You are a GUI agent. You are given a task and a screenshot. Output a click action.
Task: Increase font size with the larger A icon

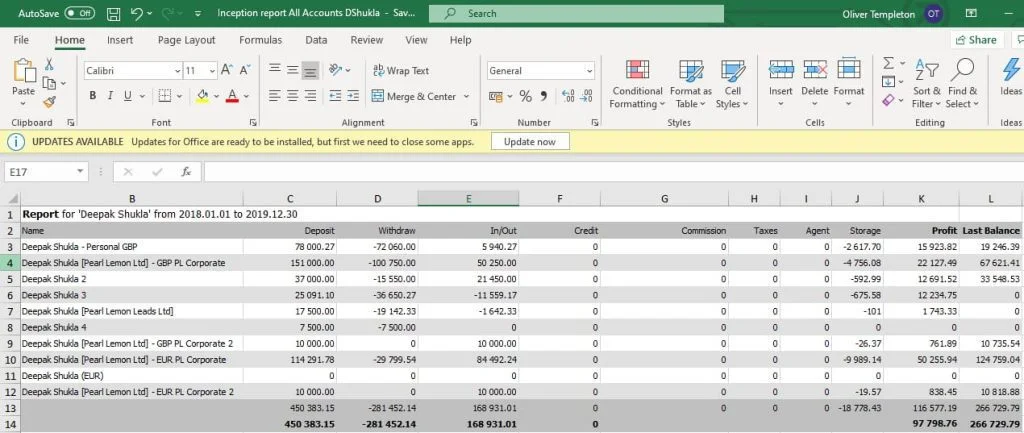click(227, 70)
